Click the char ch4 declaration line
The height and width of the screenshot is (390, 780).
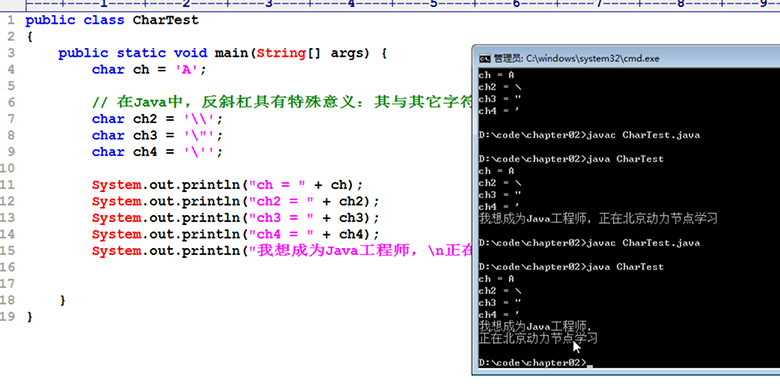coord(157,152)
